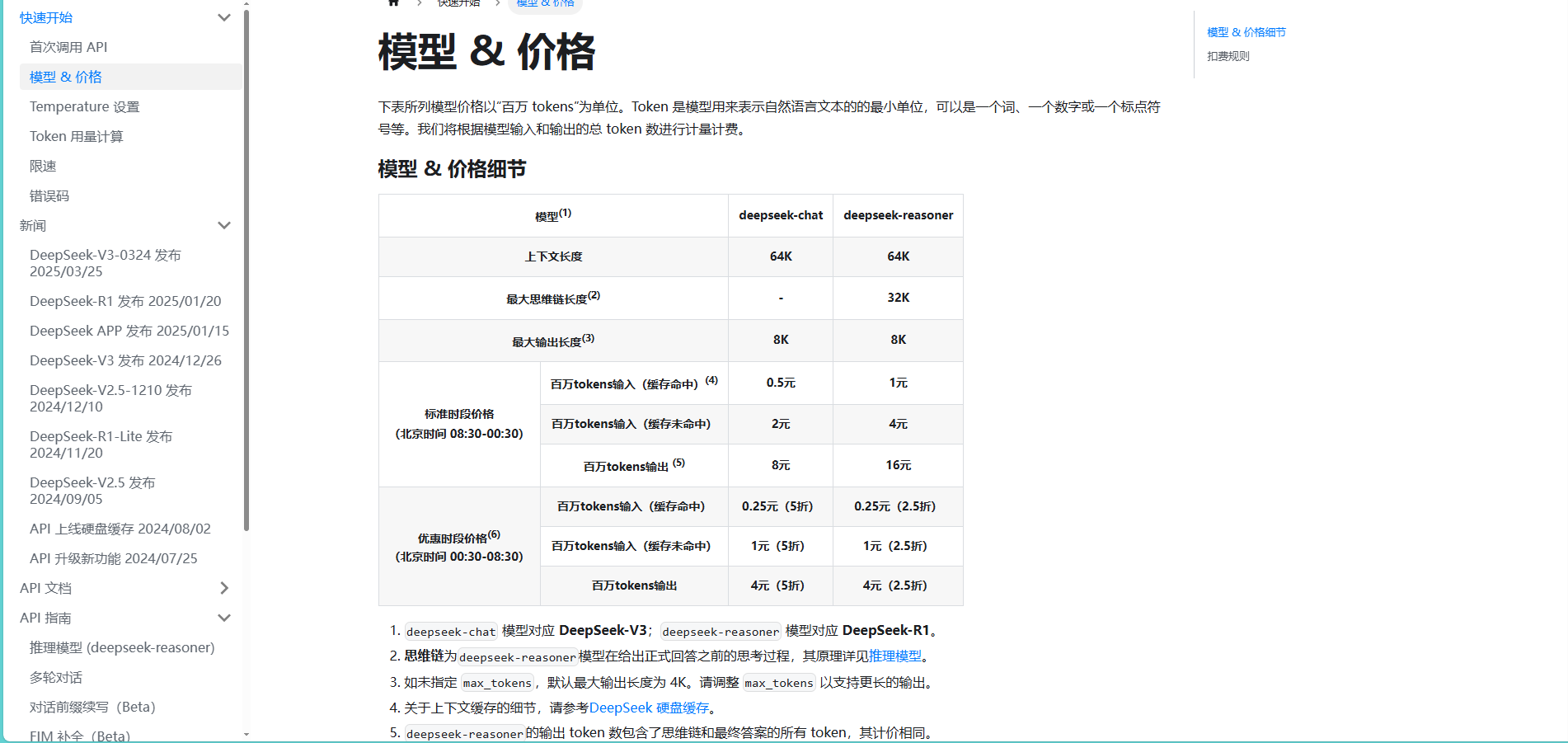
Task: Select 首次调用 API in the sidebar
Action: 68,47
